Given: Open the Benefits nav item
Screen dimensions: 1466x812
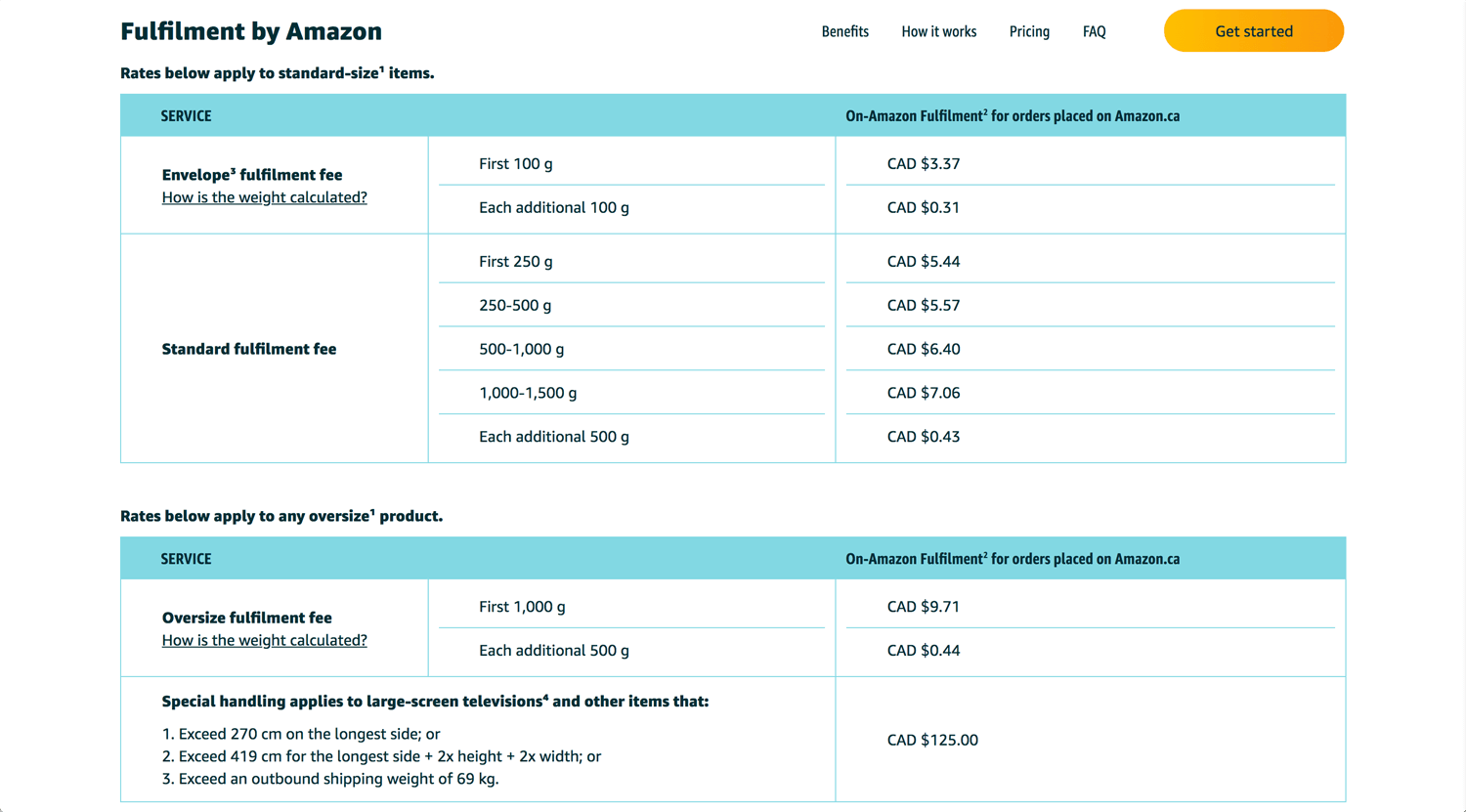Looking at the screenshot, I should [x=845, y=31].
